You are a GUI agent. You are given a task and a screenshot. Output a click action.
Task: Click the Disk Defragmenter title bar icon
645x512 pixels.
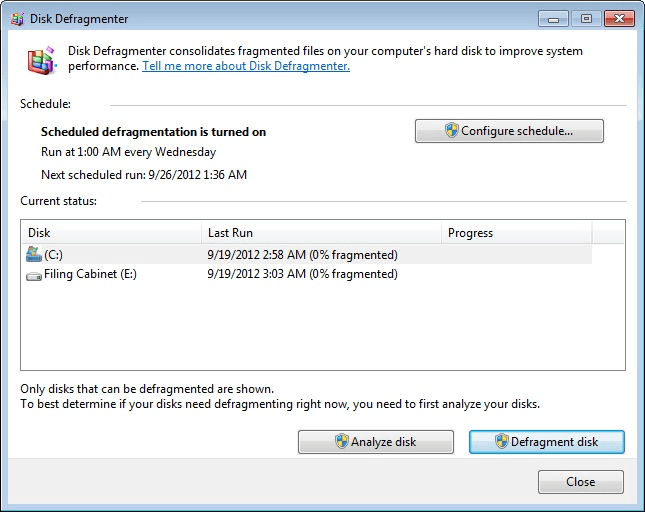click(x=17, y=19)
